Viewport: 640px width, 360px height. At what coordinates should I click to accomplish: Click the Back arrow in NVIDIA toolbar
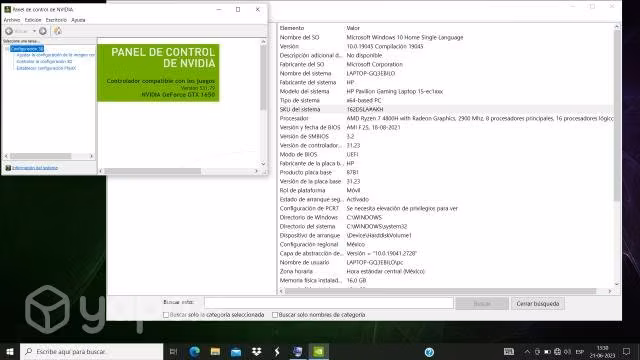pos(9,31)
